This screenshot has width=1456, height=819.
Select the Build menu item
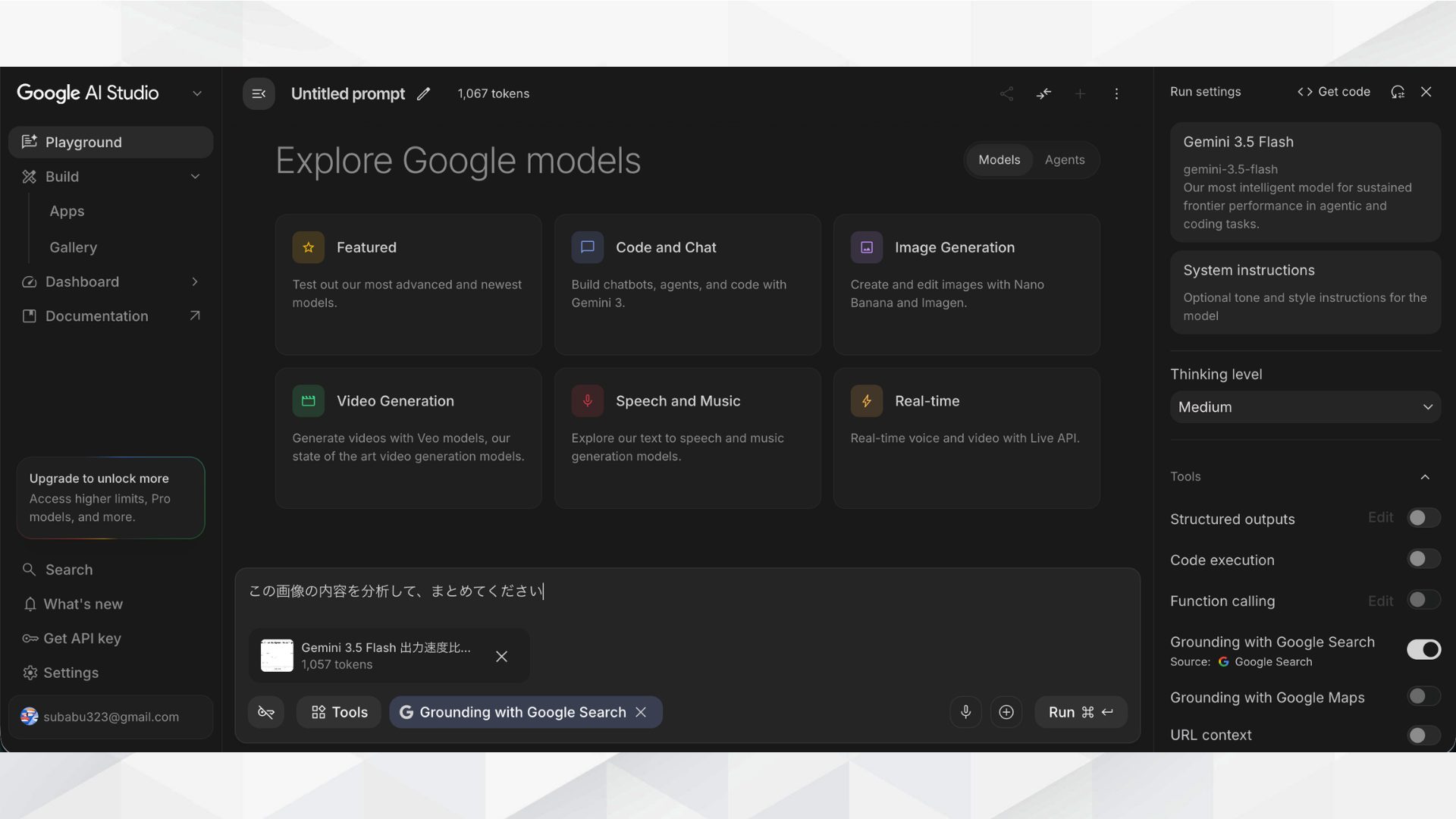point(111,177)
